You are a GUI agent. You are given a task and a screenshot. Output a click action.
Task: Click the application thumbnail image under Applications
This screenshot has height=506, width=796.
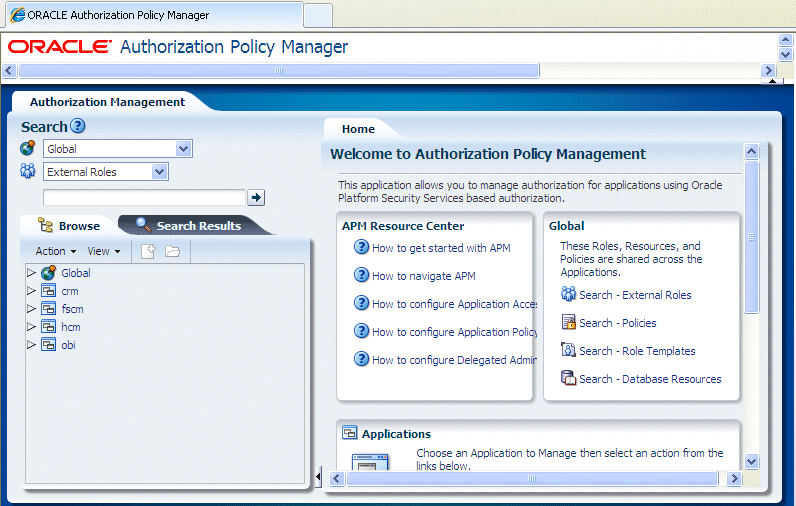tap(370, 461)
